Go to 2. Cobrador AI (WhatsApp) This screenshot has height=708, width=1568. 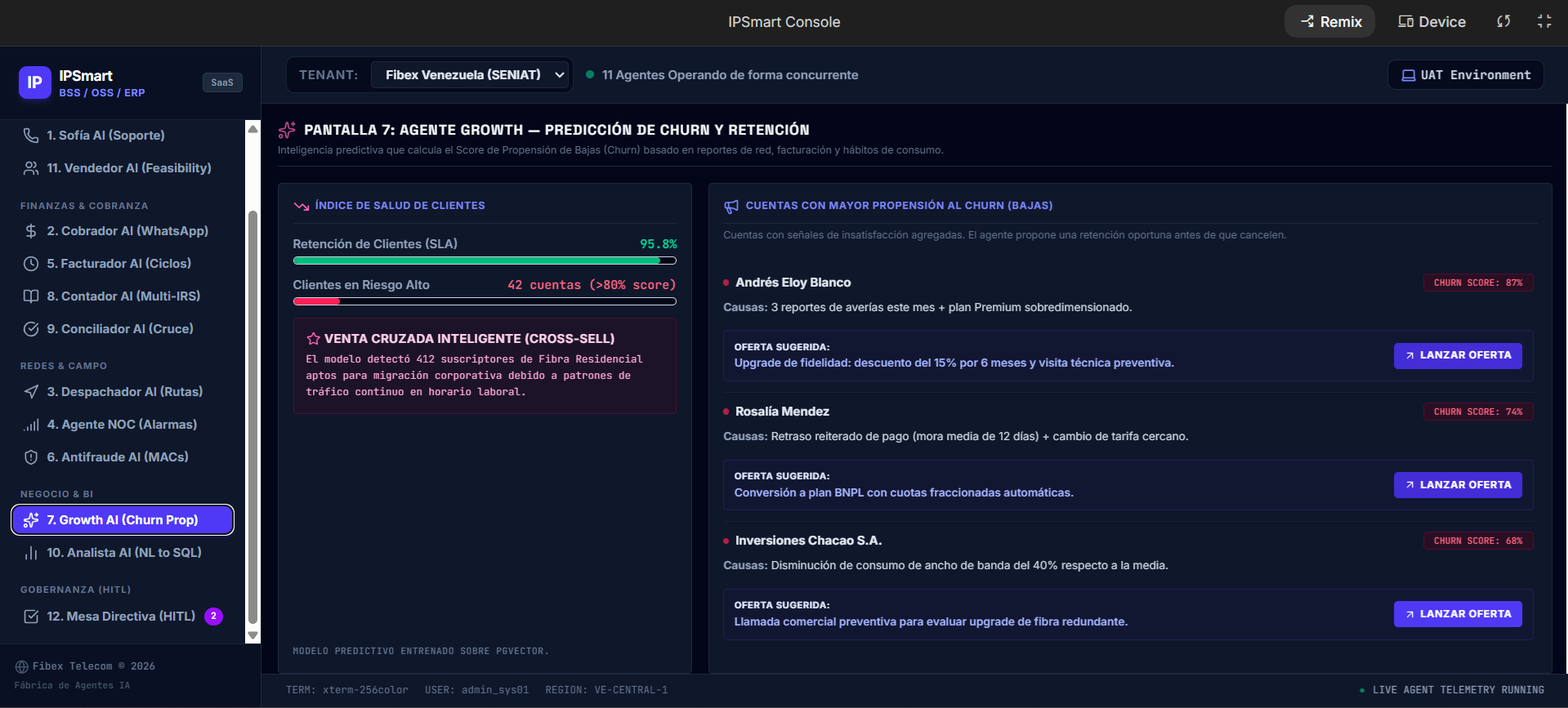click(123, 231)
